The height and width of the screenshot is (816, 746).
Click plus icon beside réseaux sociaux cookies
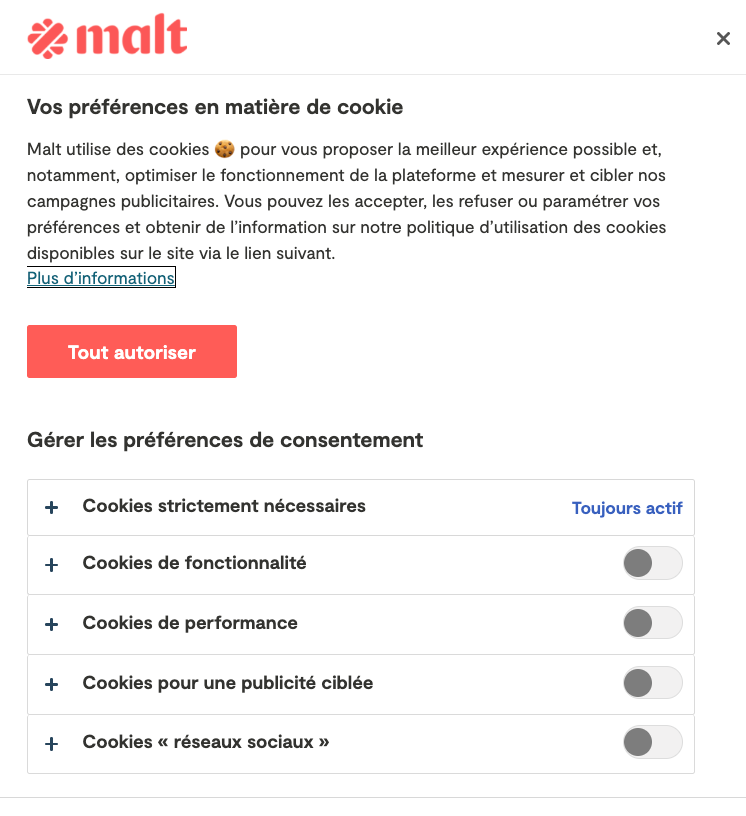tap(52, 743)
